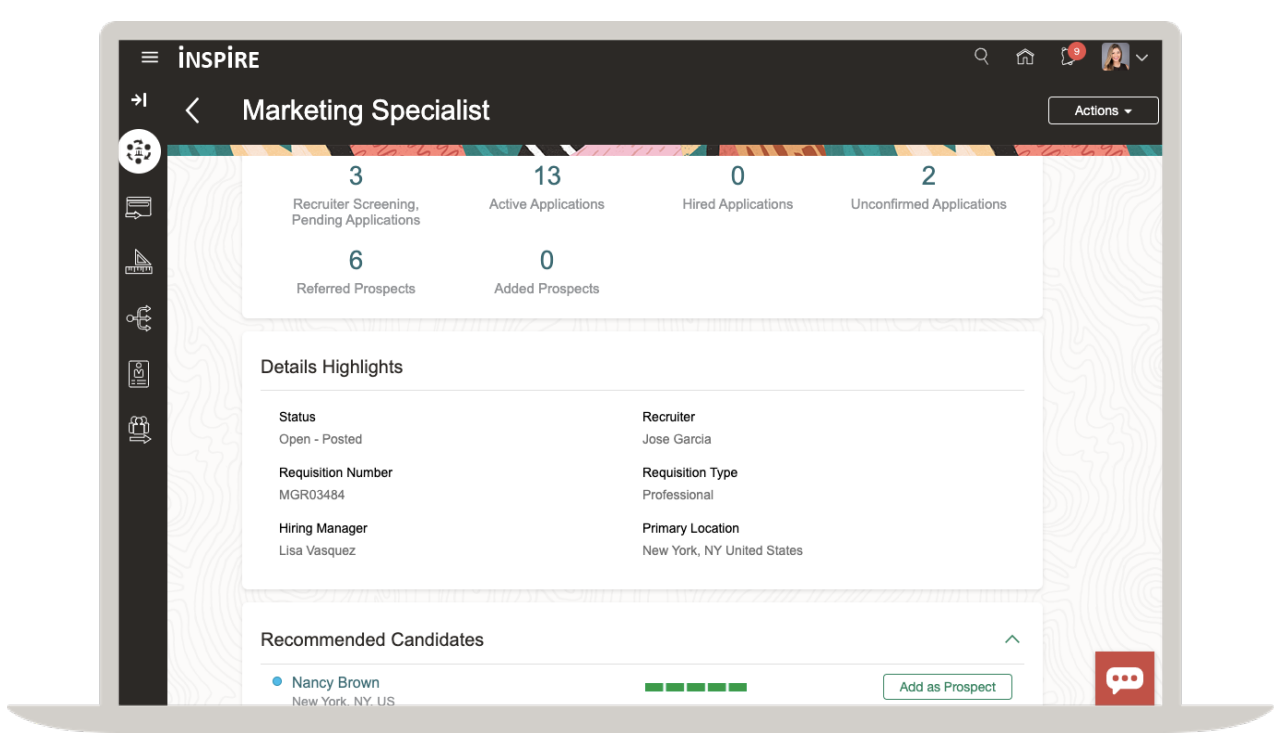
Task: Click Nancy Brown's green match score bars
Action: (x=695, y=687)
